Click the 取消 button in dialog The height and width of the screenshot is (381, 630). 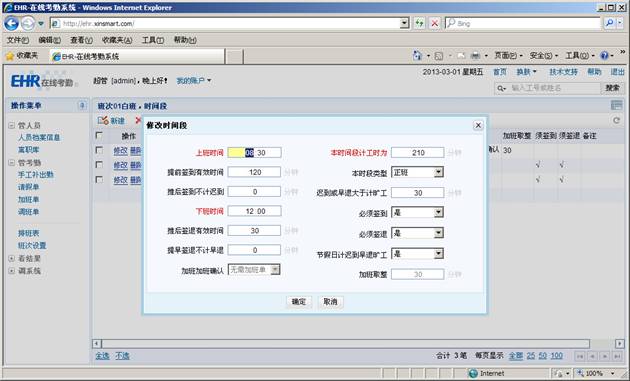(x=330, y=302)
